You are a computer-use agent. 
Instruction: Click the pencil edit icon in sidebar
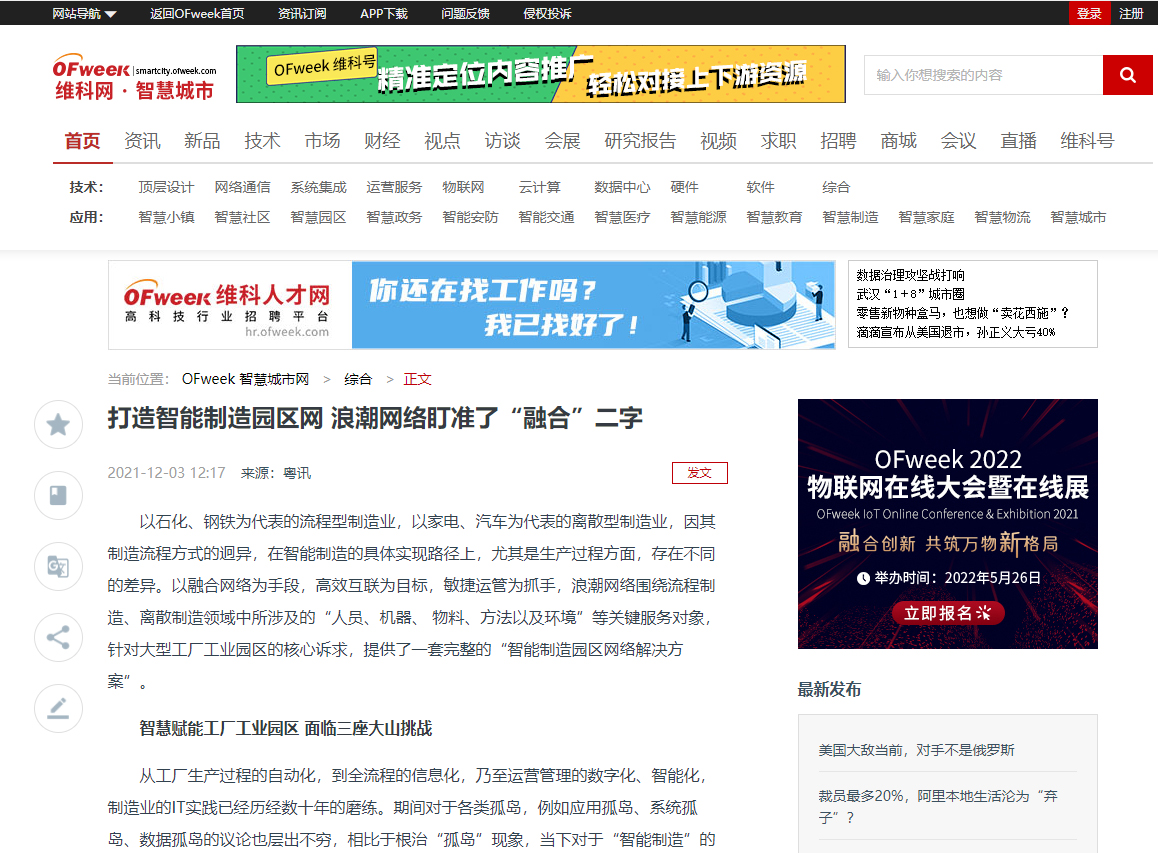click(58, 709)
